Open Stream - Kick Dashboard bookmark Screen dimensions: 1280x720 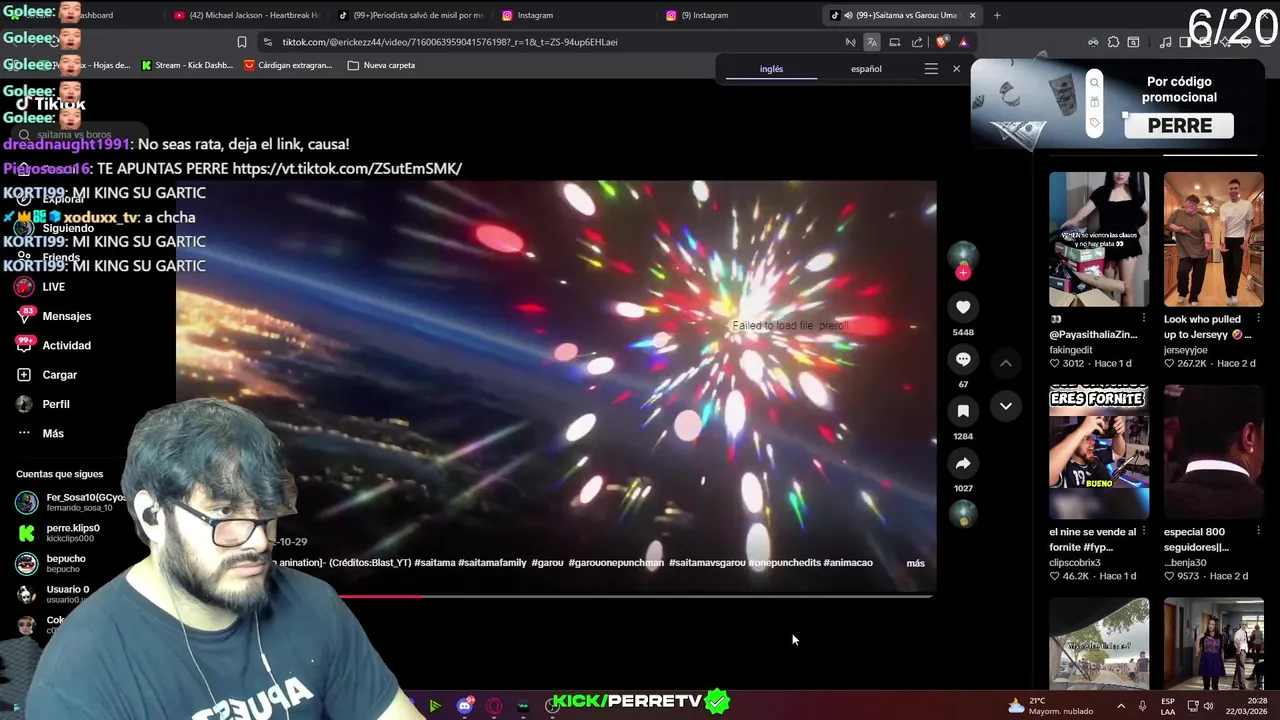(x=187, y=65)
